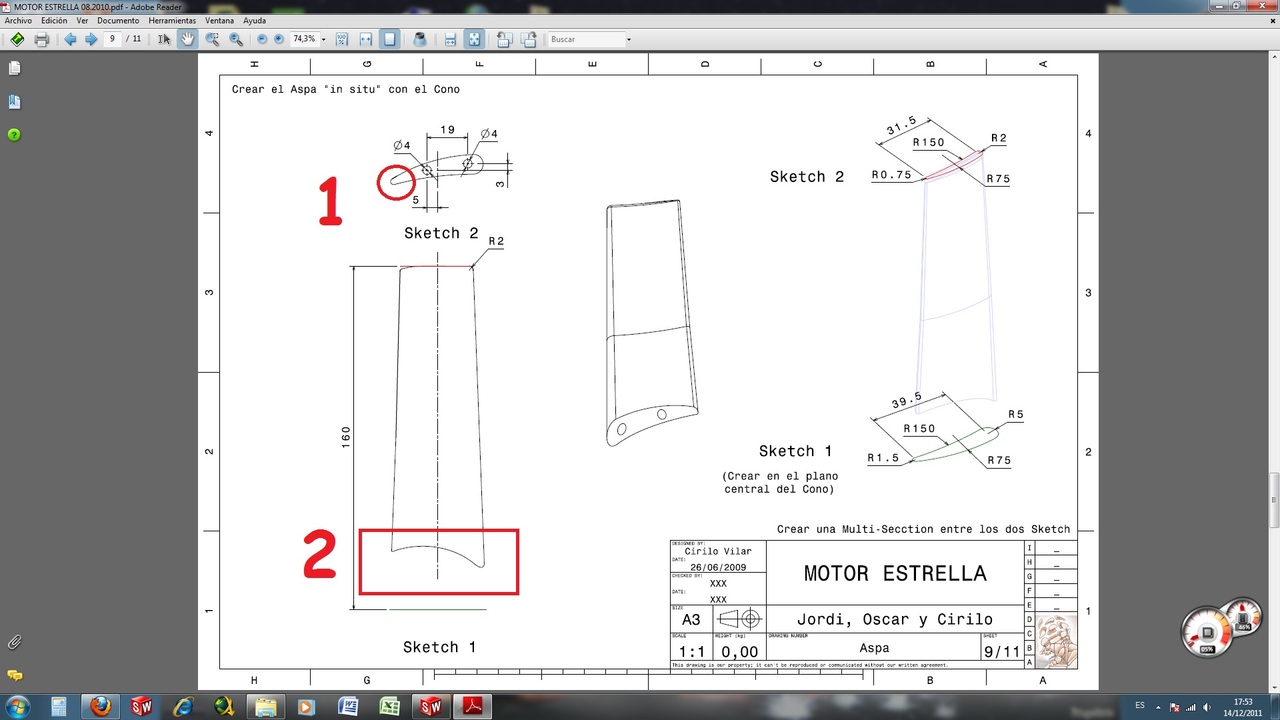The width and height of the screenshot is (1280, 720).
Task: Click the drawing title MOTOR ESTRELLA
Action: 895,574
